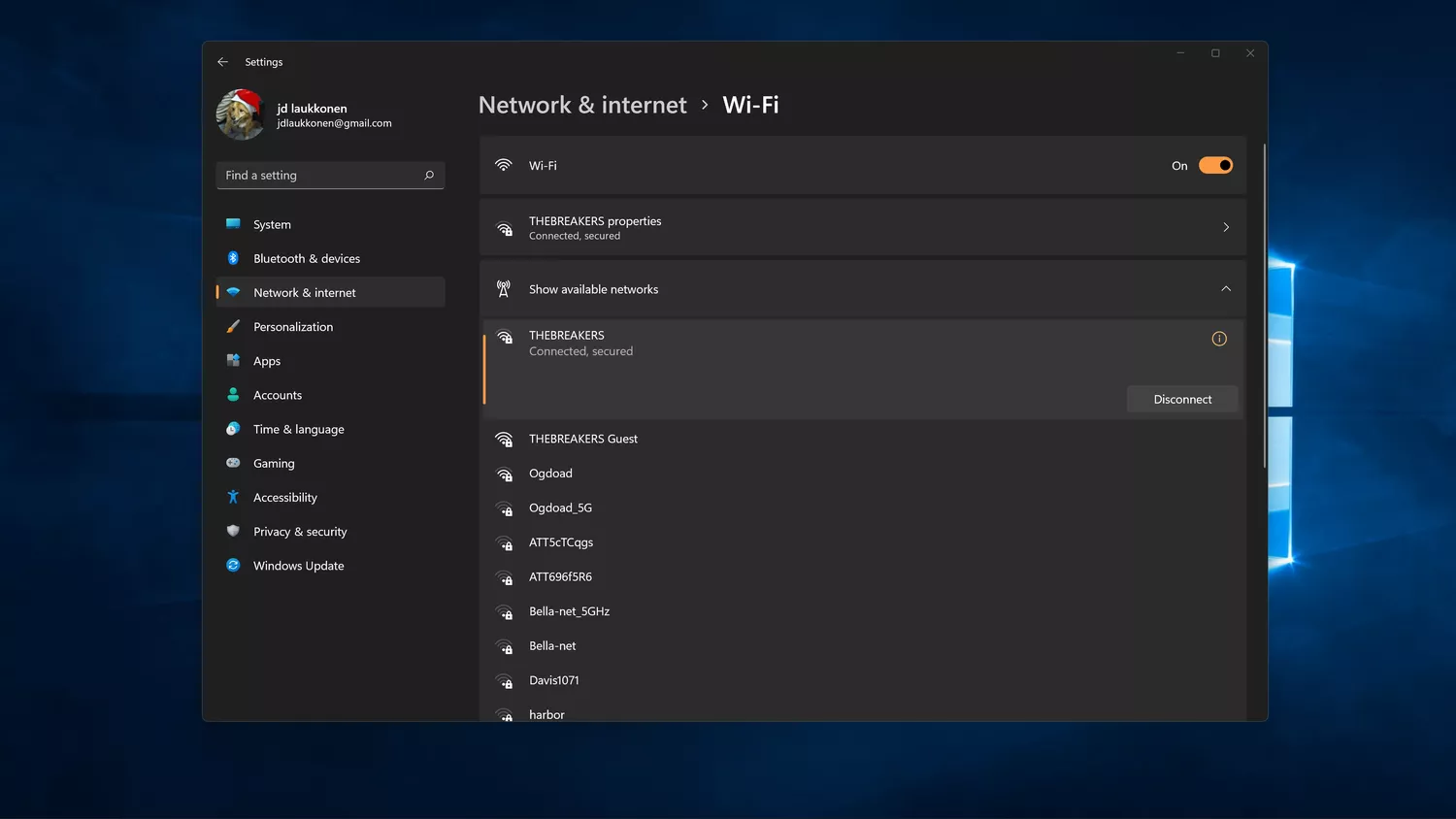Select the harbor network name

(546, 715)
